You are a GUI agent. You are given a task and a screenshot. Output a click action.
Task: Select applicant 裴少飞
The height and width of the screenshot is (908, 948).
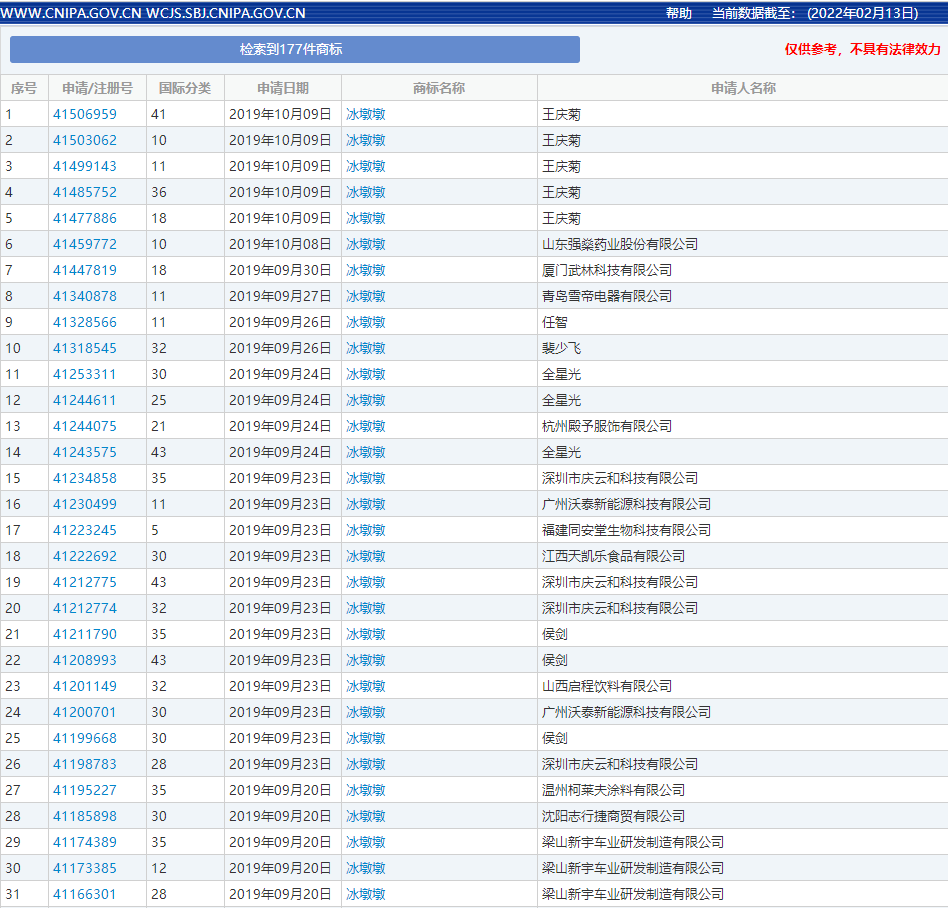(561, 348)
